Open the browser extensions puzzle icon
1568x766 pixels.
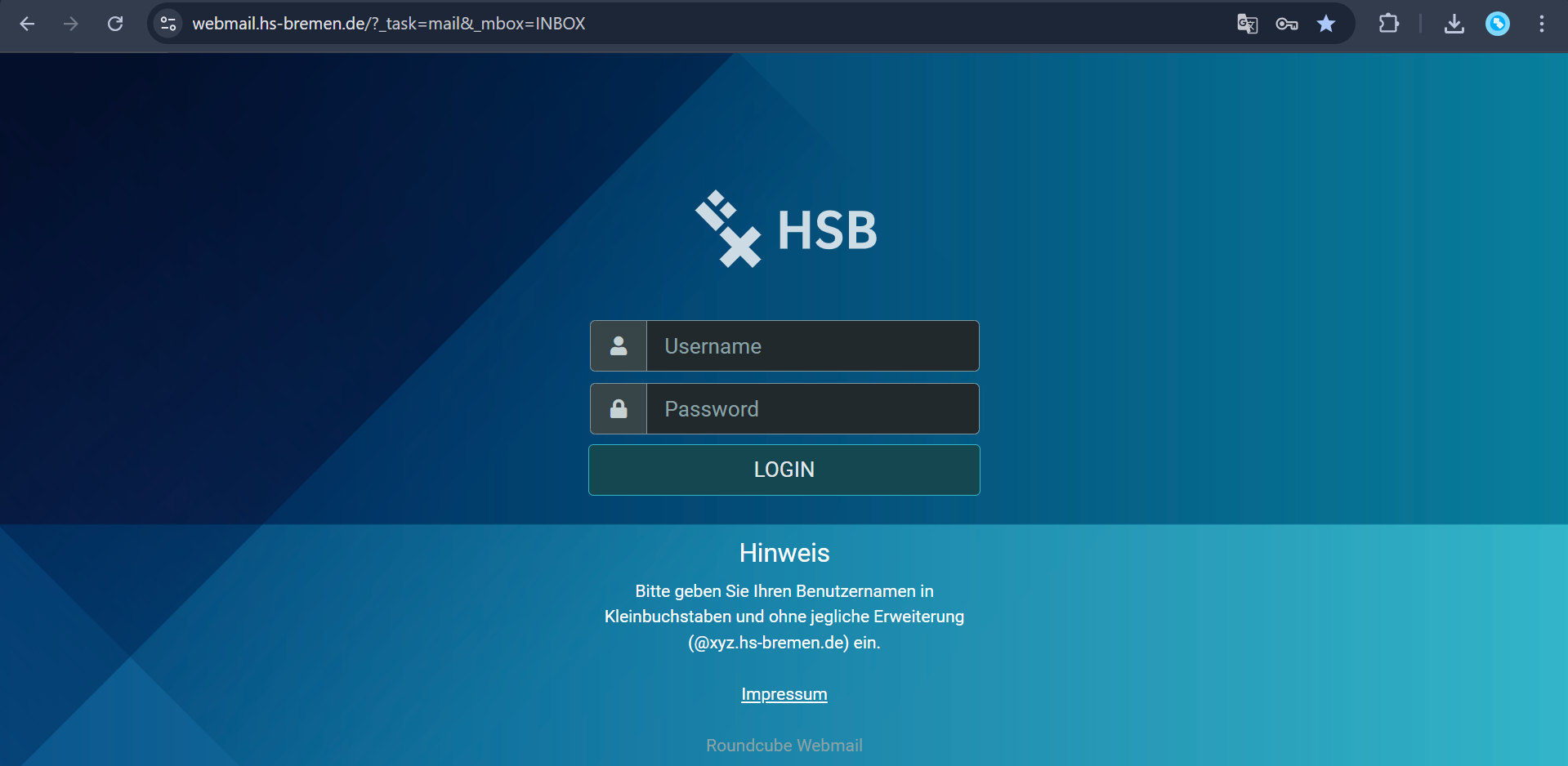pyautogui.click(x=1389, y=24)
